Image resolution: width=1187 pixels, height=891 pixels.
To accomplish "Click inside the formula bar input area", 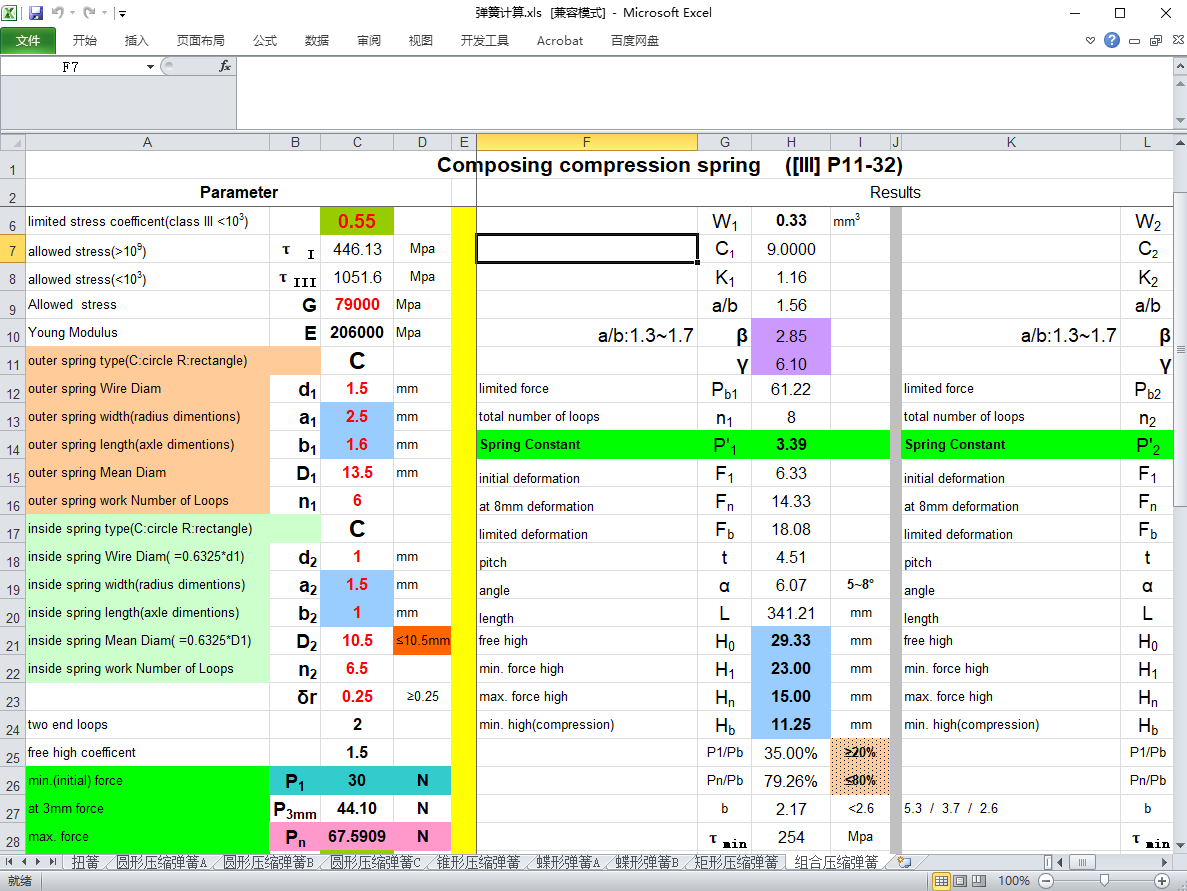I will click(x=704, y=92).
